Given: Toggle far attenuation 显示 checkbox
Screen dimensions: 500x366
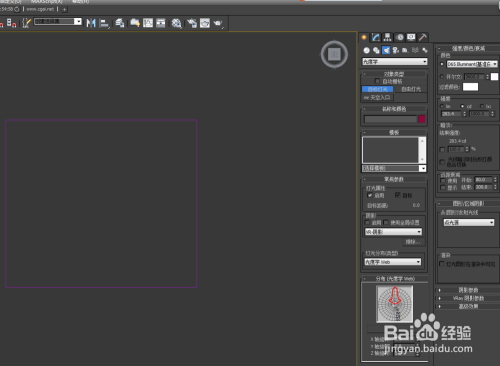Looking at the screenshot, I should point(443,188).
